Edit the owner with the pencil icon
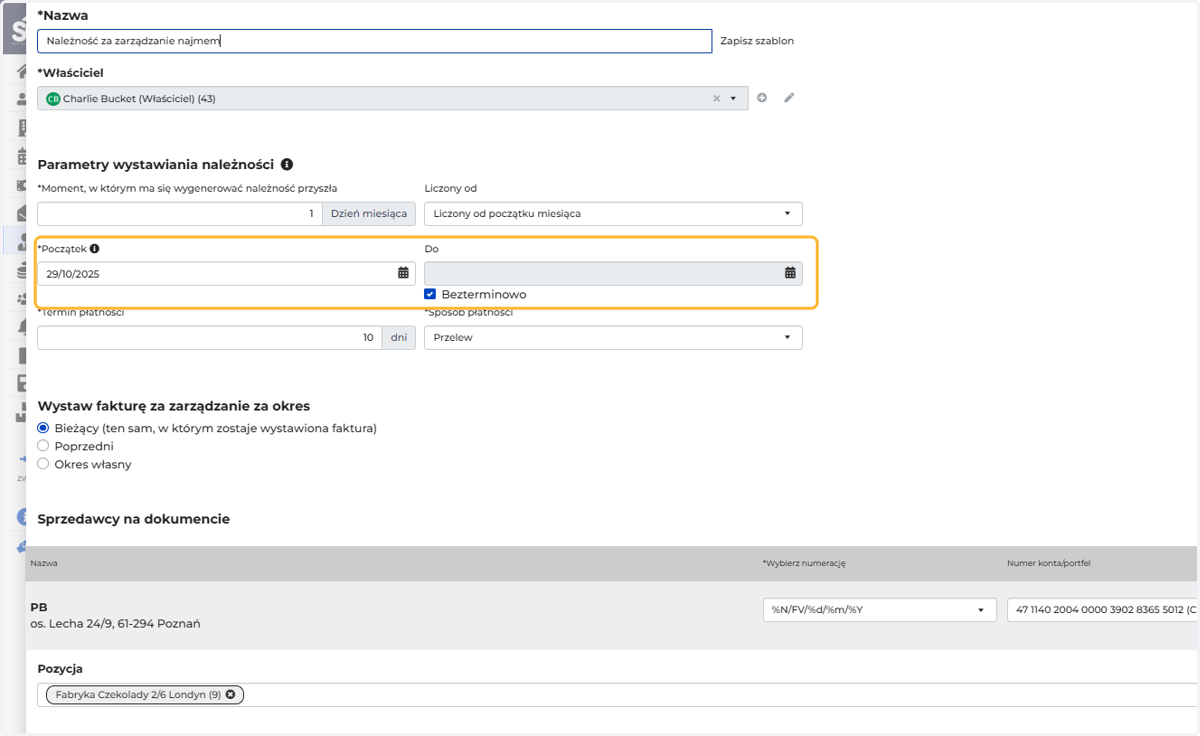 789,98
